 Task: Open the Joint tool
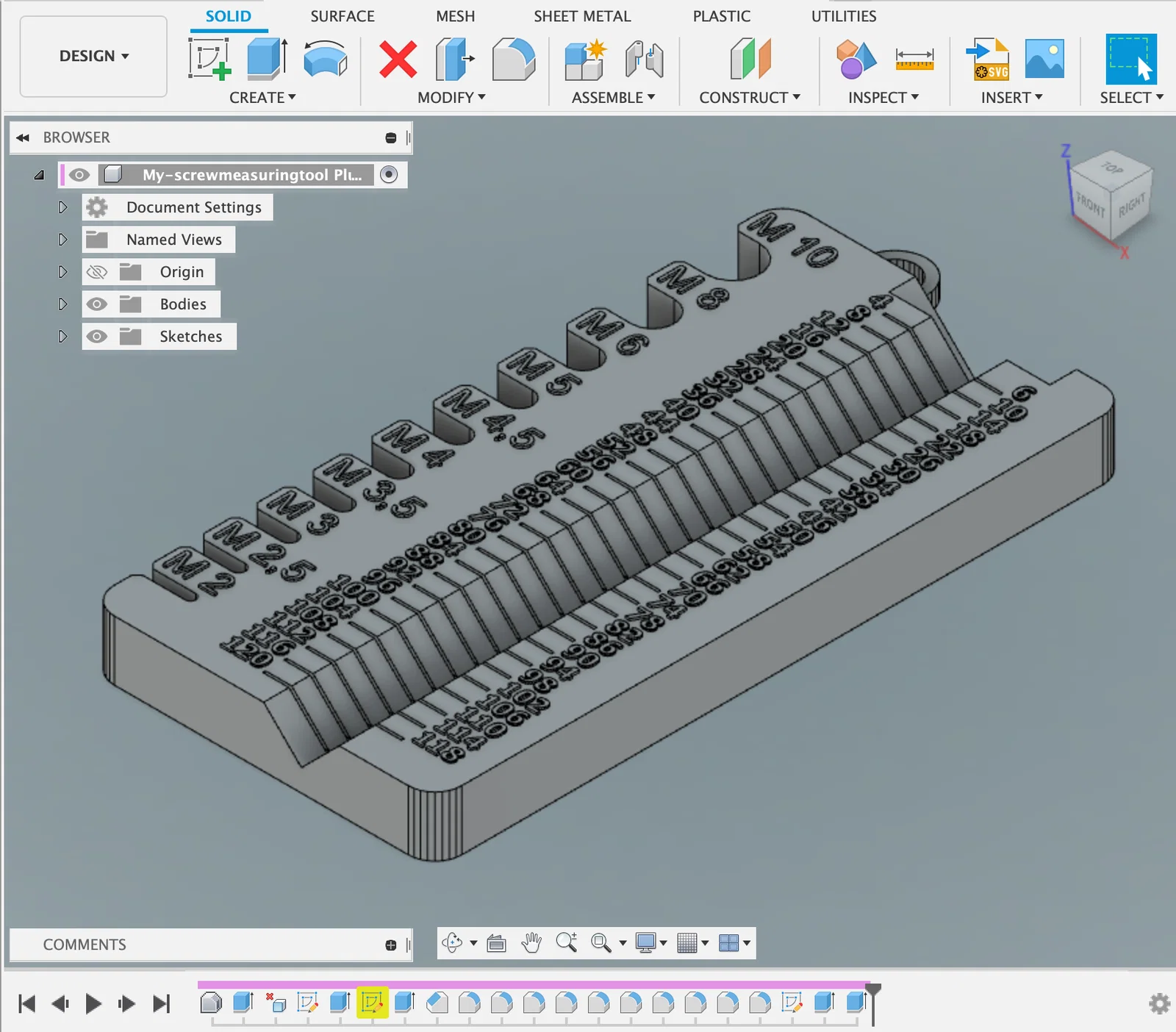click(x=644, y=60)
